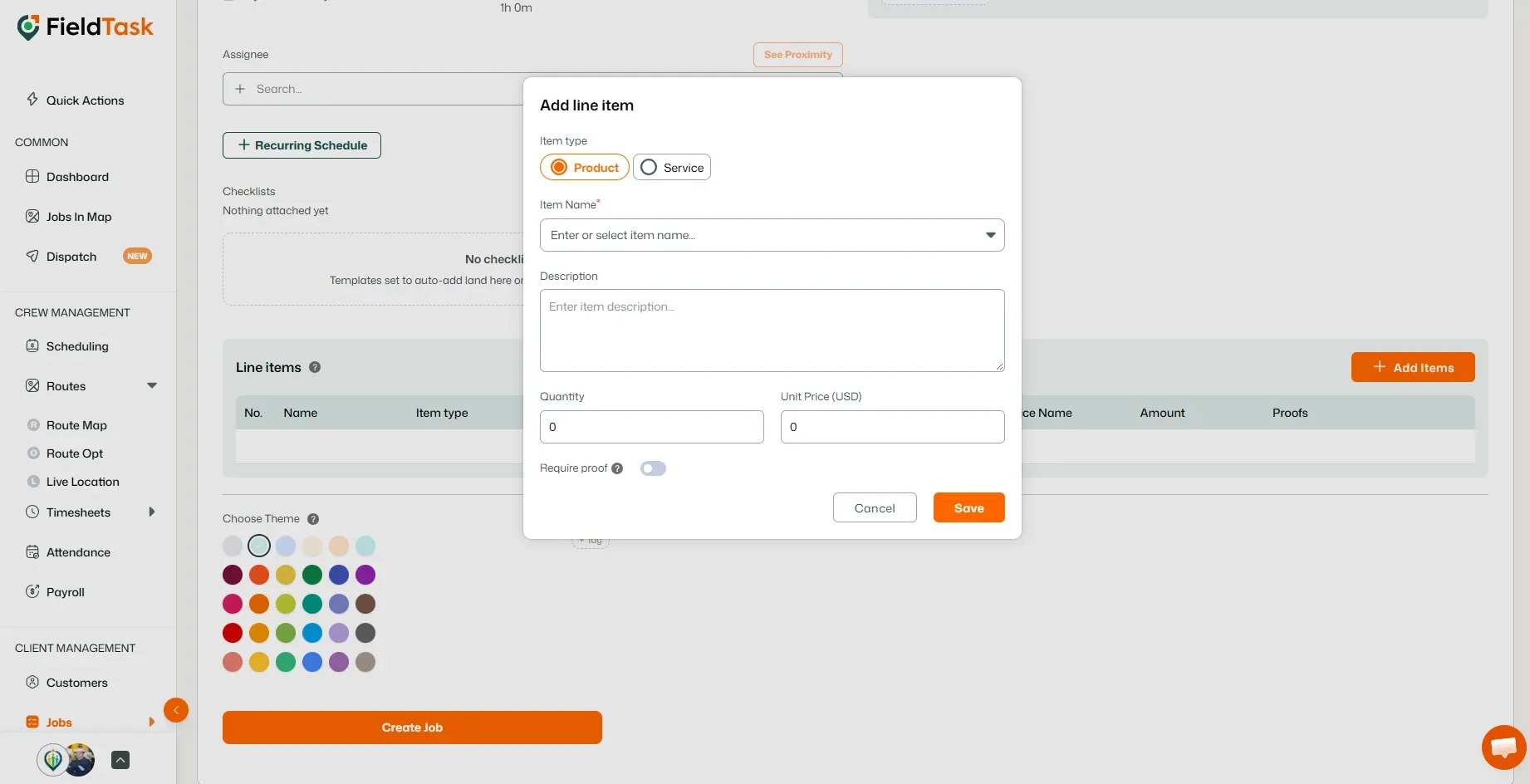1530x784 pixels.
Task: Cancel the Add line item dialog
Action: (x=875, y=507)
